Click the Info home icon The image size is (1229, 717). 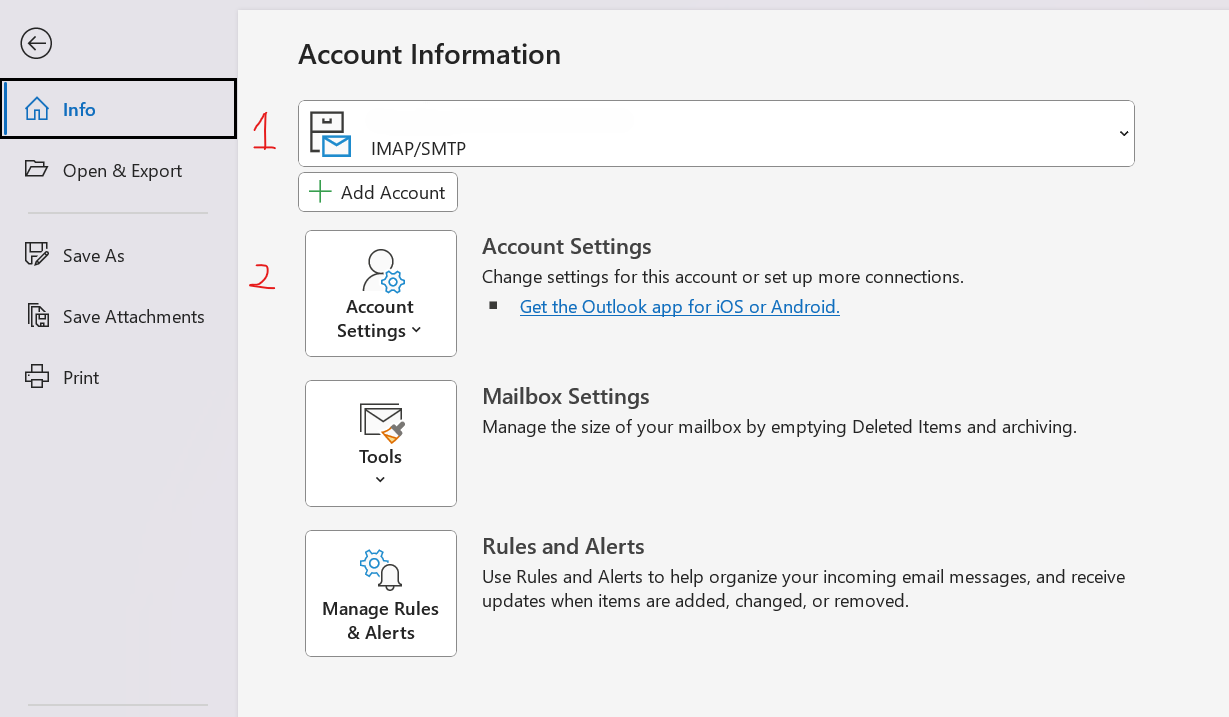[x=37, y=109]
